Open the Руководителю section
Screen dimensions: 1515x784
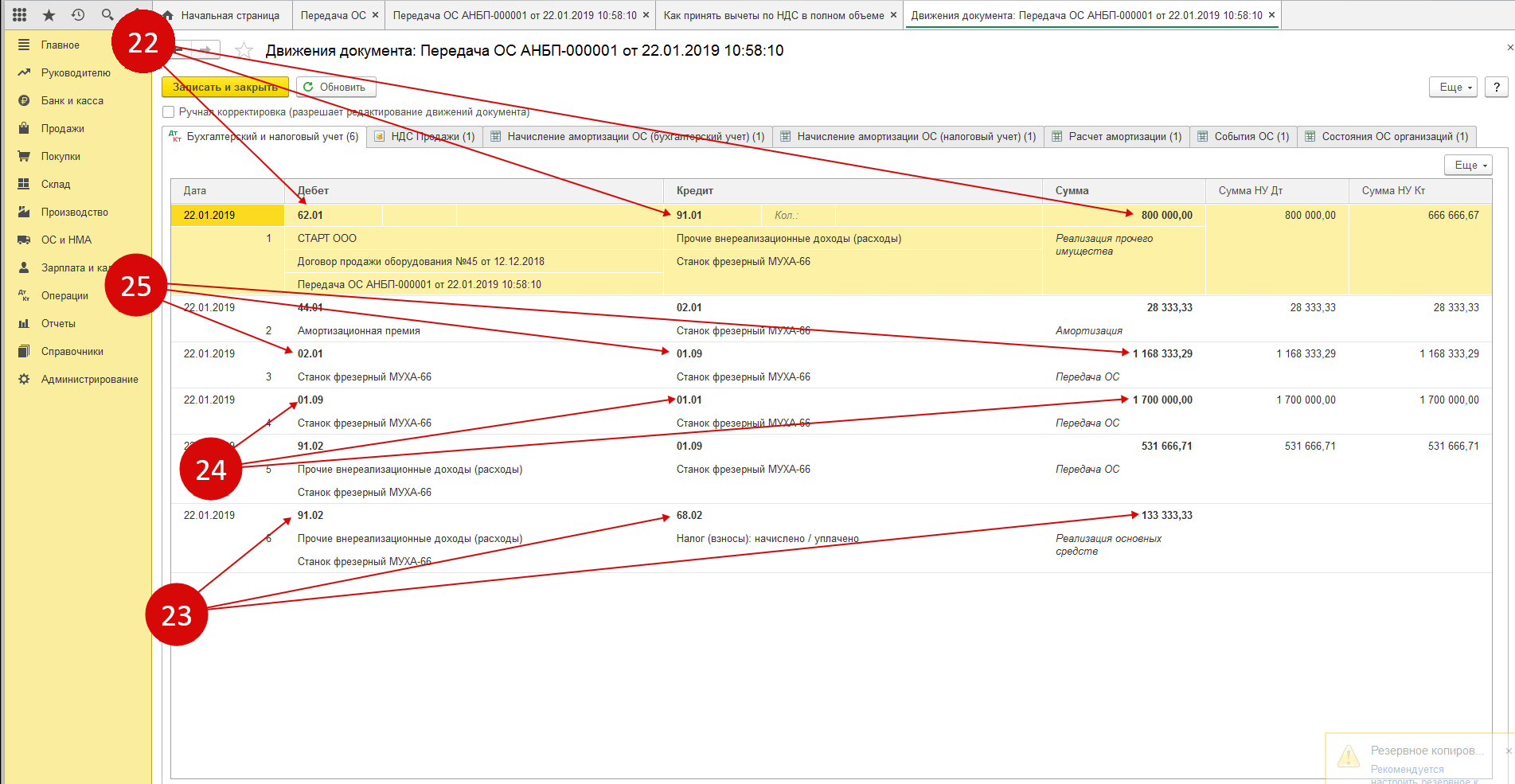coord(76,73)
